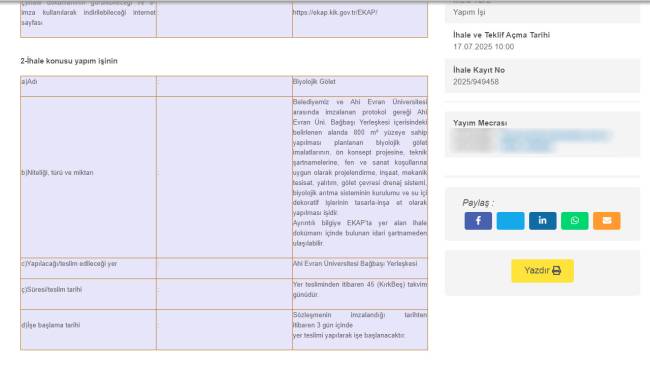Viewport: 650px width, 366px height.
Task: Select 'c)Yapılacağı/teslim edileceği yer' label
Action: coord(69,264)
